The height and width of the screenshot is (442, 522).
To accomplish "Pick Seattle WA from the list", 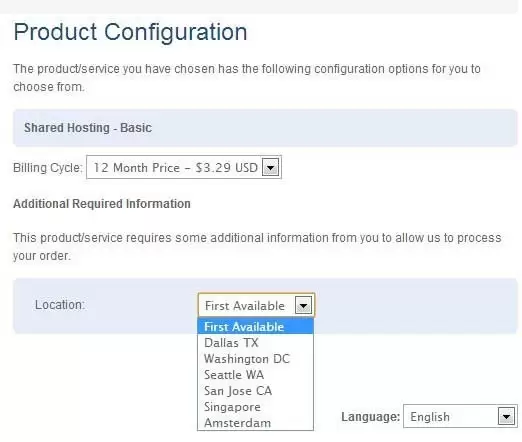I will tap(255, 375).
